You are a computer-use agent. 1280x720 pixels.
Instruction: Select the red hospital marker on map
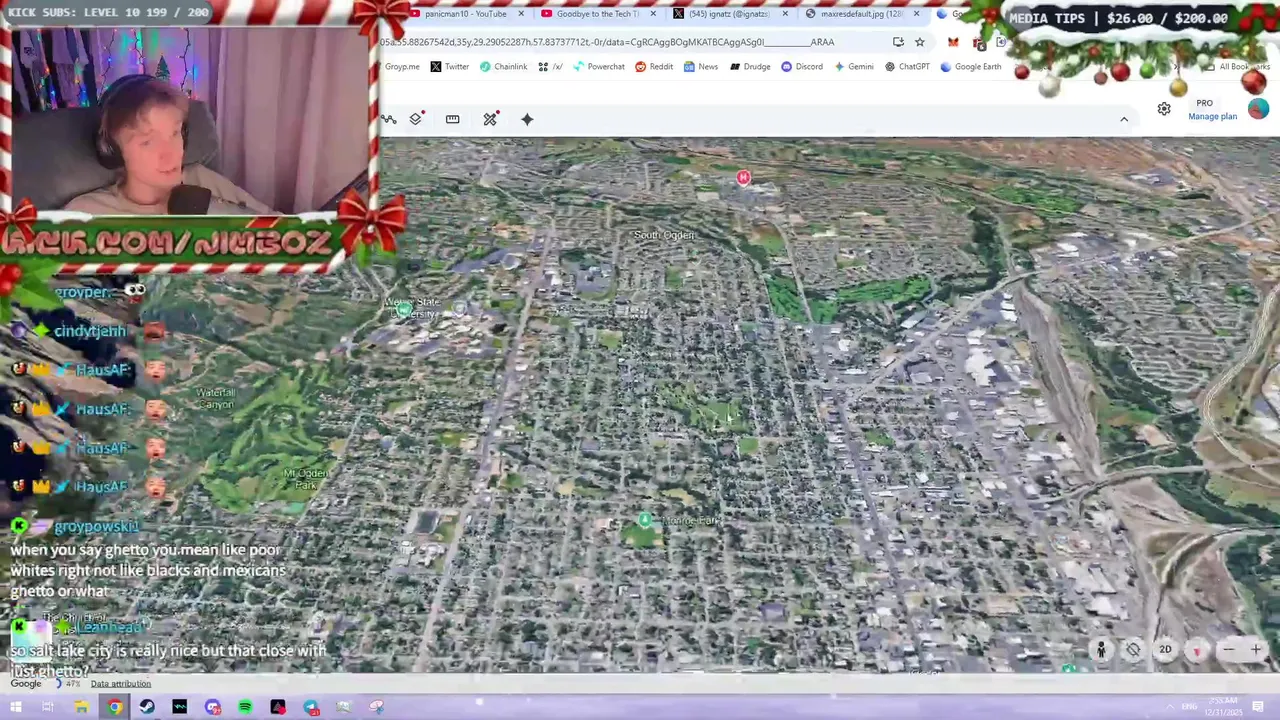743,178
